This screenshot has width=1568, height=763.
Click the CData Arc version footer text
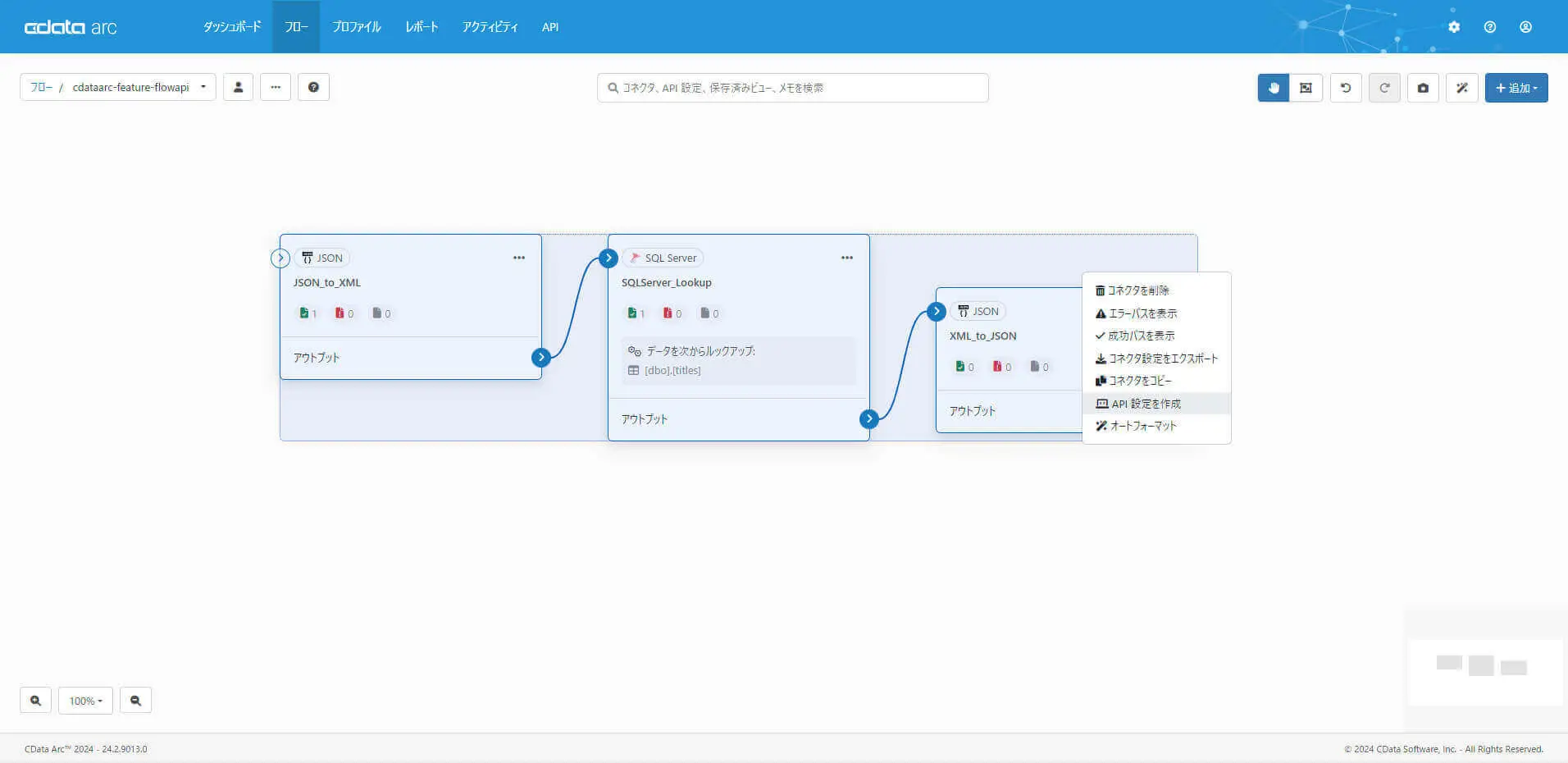[86, 749]
